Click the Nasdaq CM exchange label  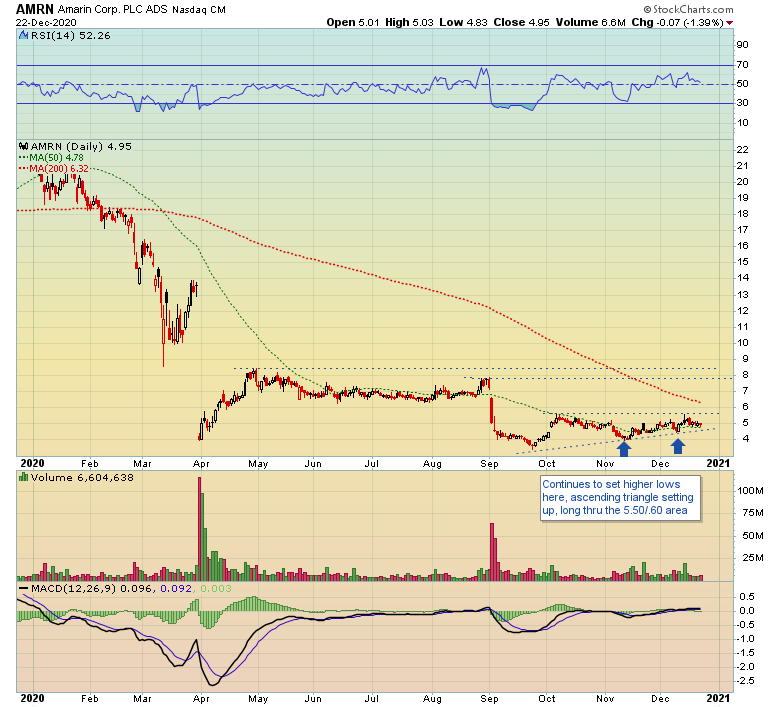pos(199,10)
